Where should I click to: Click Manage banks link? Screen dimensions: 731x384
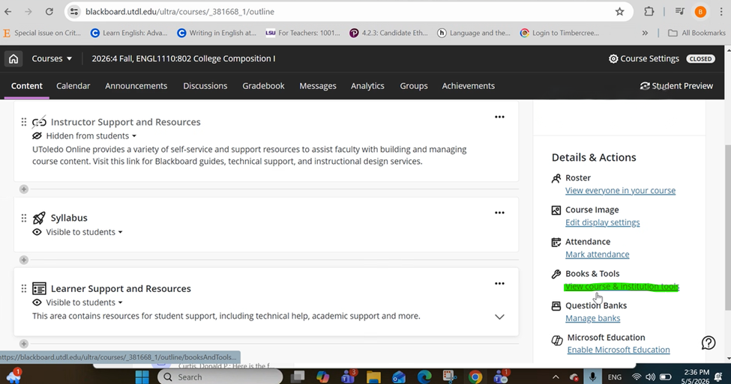point(593,318)
